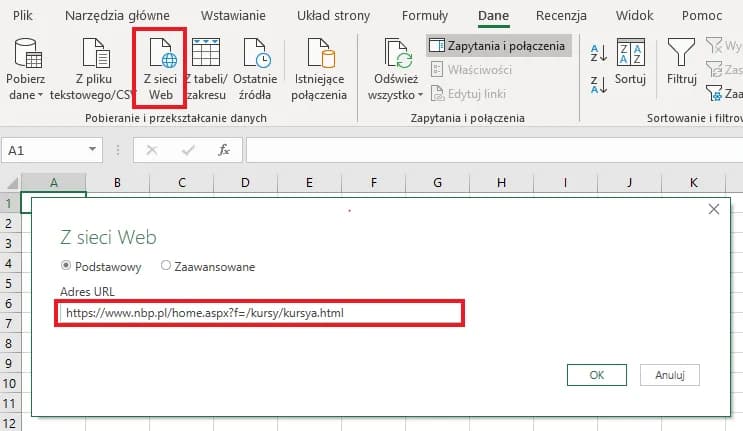The width and height of the screenshot is (743, 431).
Task: Sort ascending with A-Z icon
Action: pos(599,52)
